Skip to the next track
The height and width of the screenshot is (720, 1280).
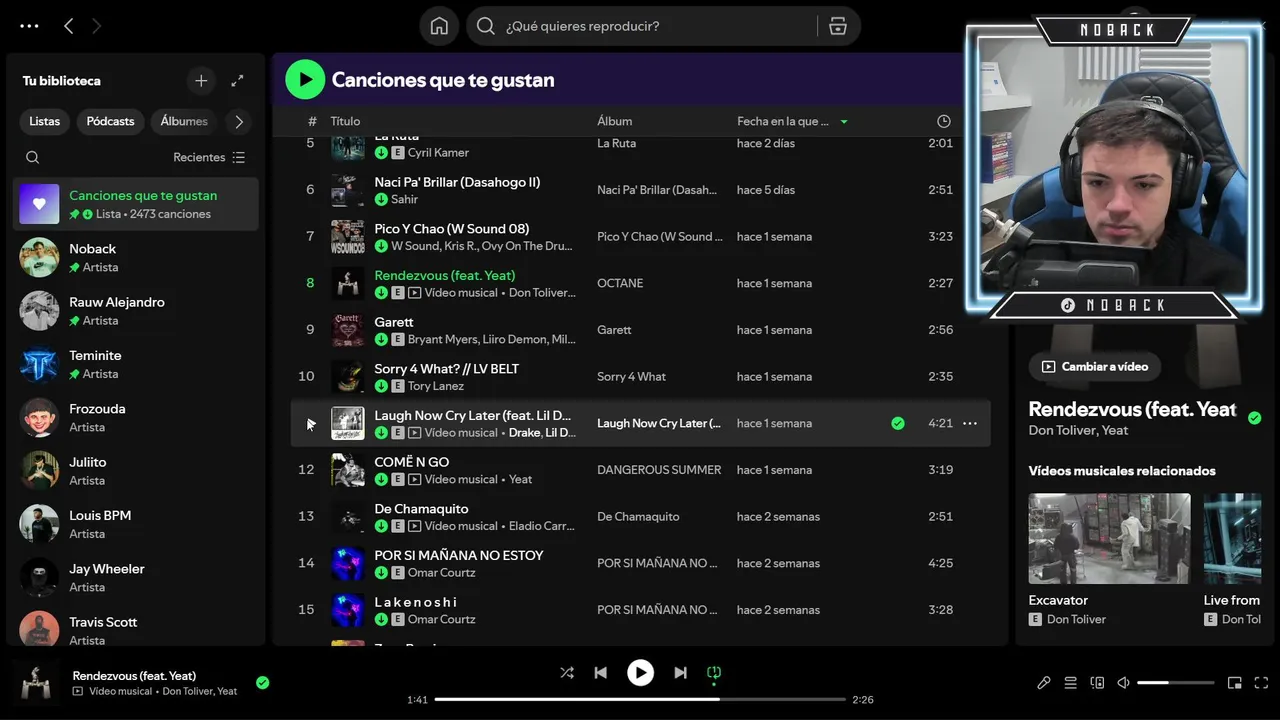point(680,673)
